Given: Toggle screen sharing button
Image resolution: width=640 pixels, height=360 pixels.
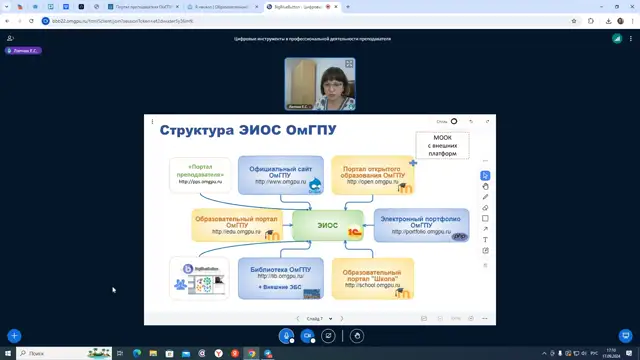Looking at the screenshot, I should pyautogui.click(x=328, y=336).
